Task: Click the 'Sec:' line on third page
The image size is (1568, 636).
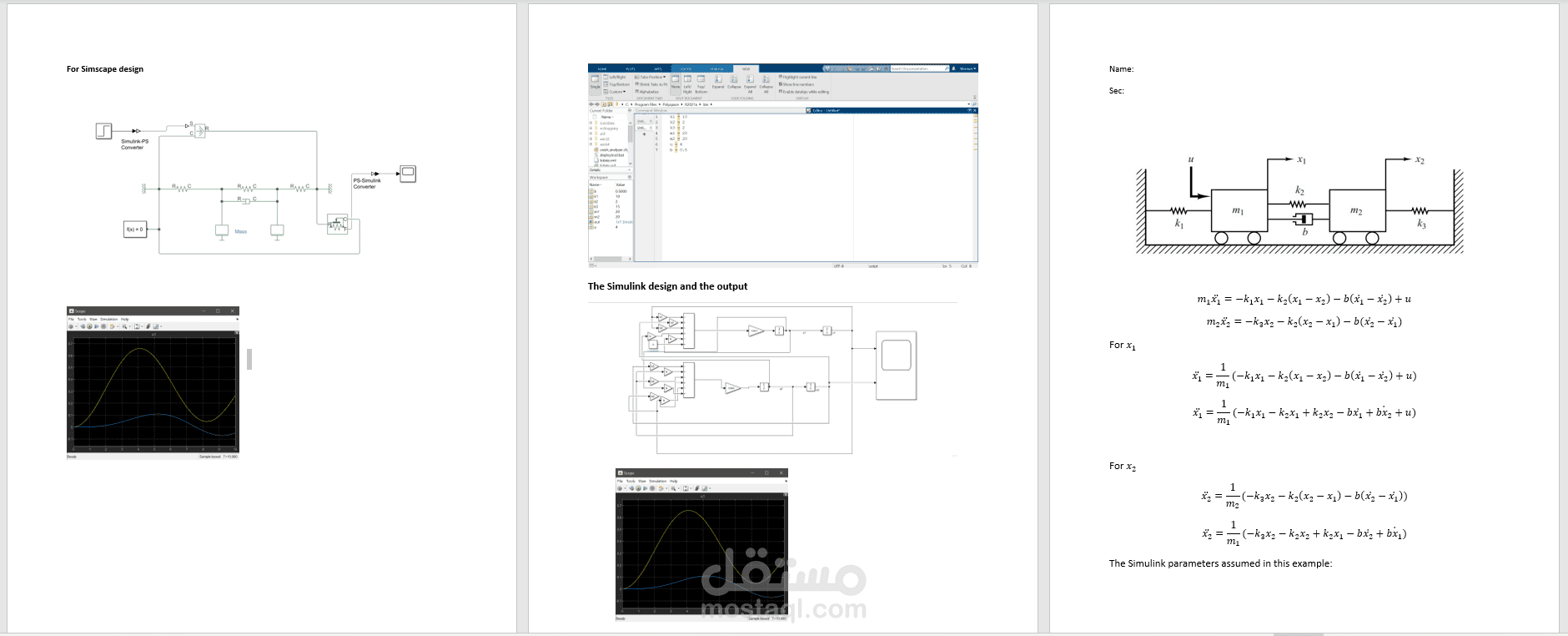Action: 1117,91
